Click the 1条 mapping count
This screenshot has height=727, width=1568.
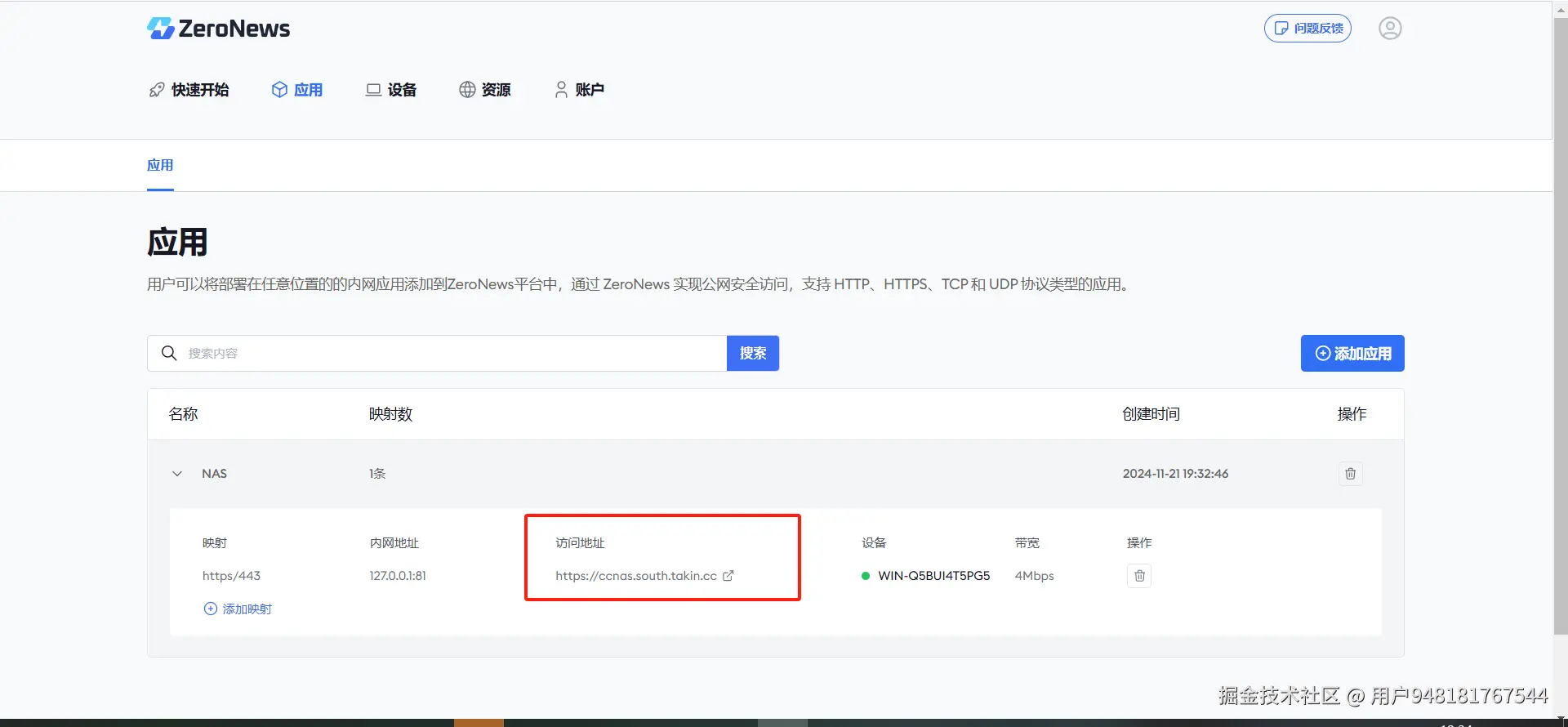click(x=377, y=474)
